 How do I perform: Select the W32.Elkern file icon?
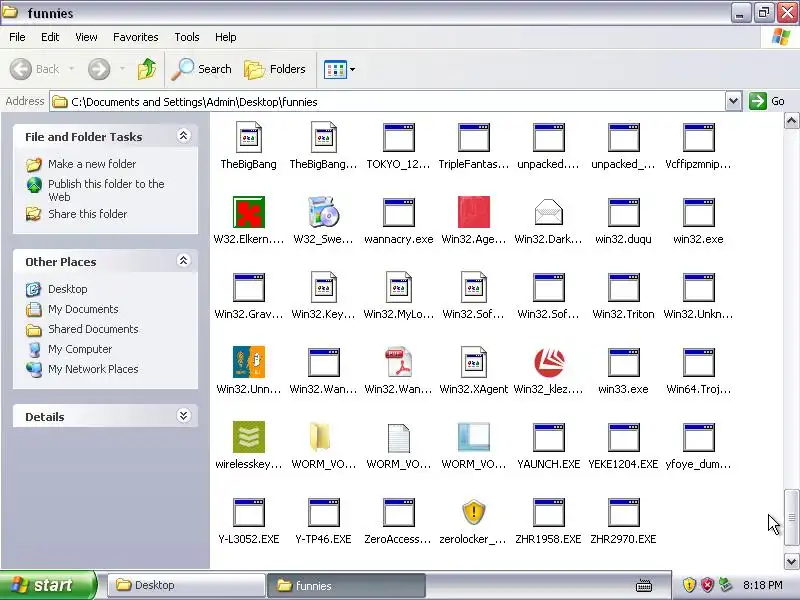tap(248, 212)
